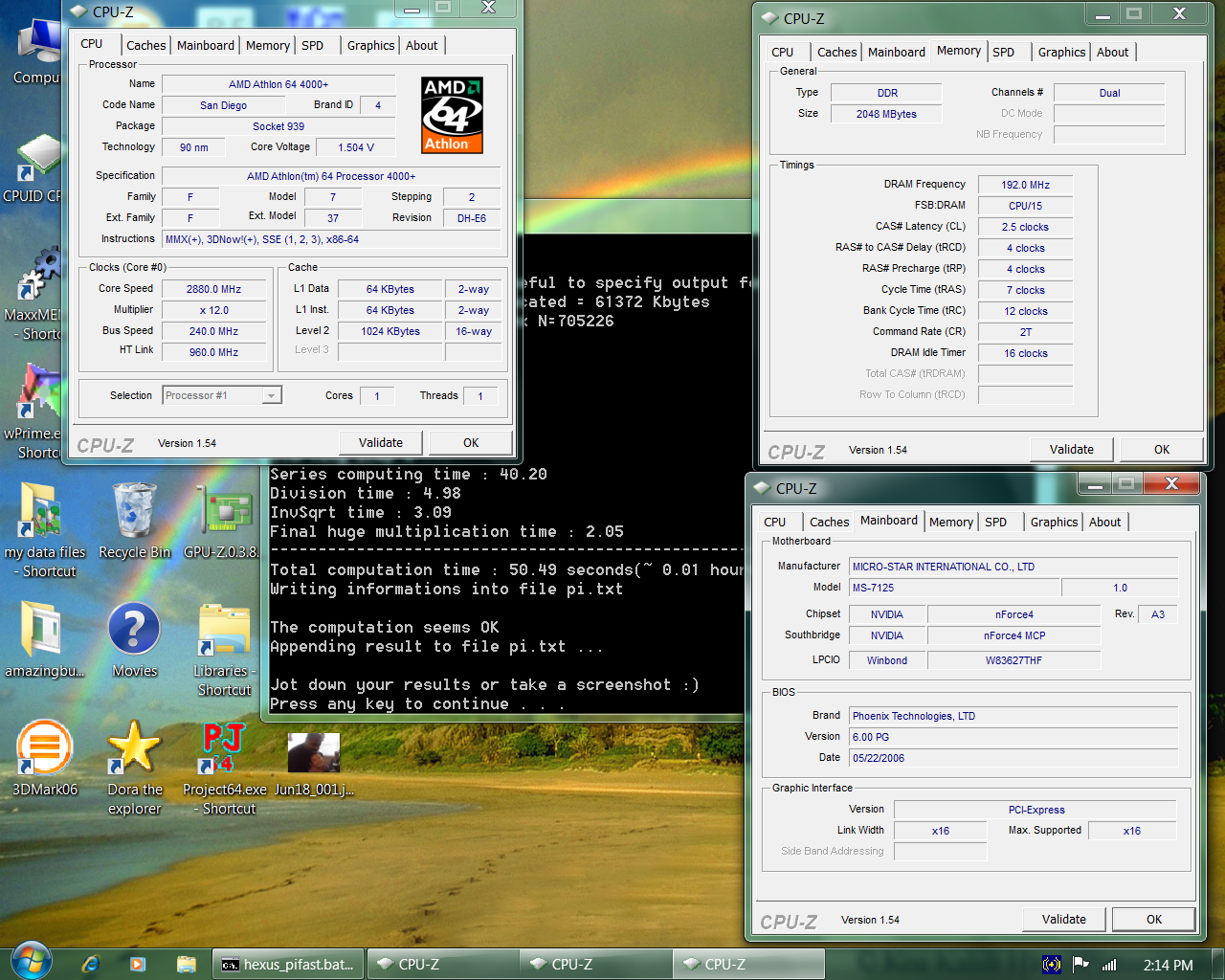Open Windows Media Player taskbar icon

(137, 964)
